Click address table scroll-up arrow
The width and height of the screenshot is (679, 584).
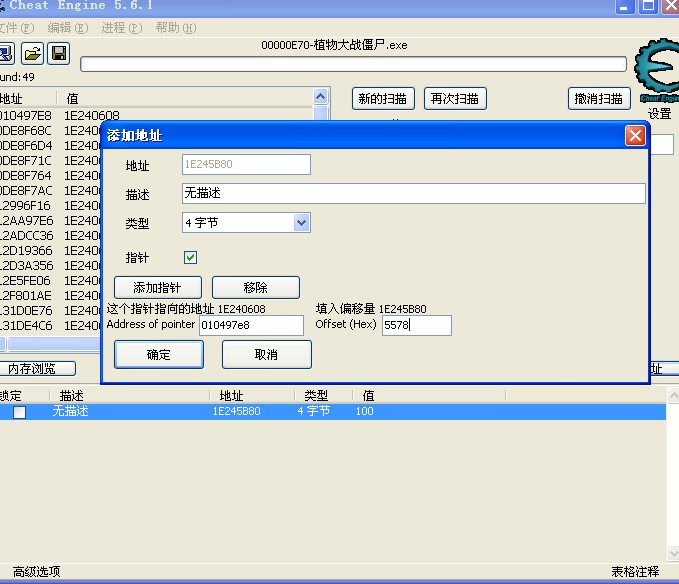(673, 395)
